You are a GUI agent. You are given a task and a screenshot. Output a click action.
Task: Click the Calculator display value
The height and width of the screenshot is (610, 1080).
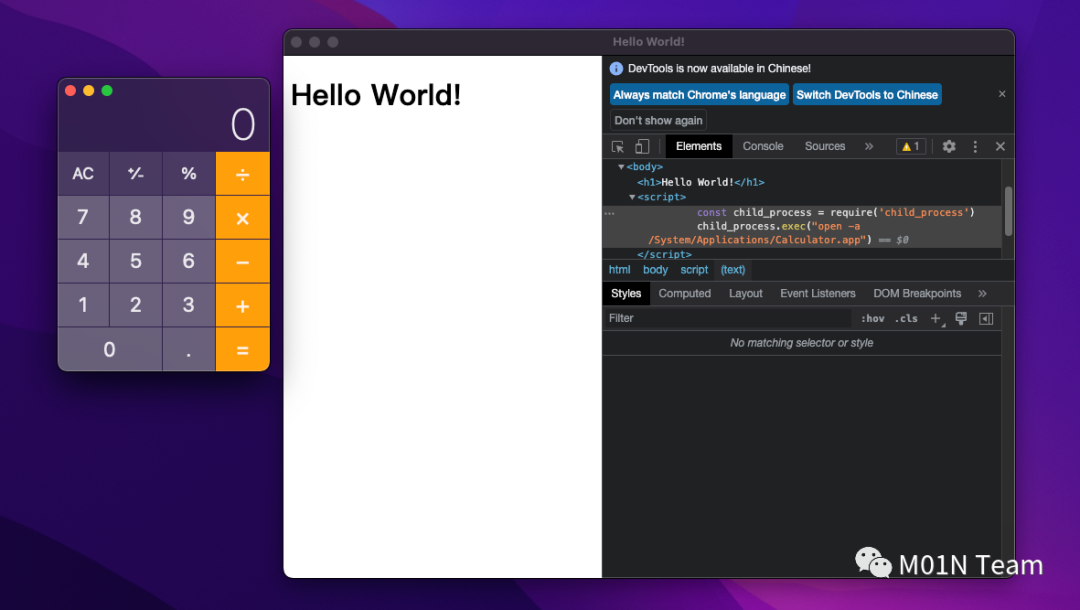click(242, 125)
